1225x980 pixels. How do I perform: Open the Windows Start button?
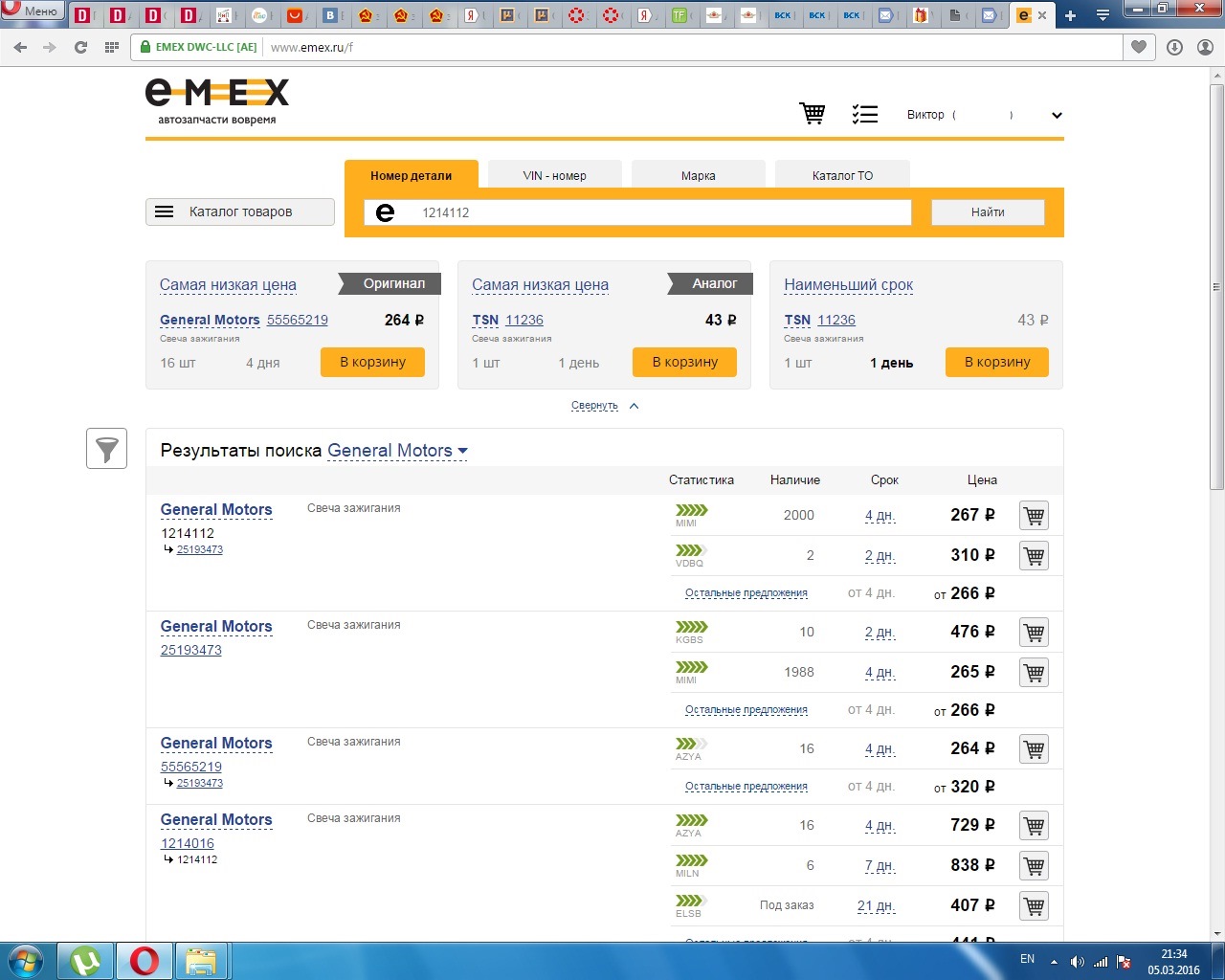tap(25, 960)
